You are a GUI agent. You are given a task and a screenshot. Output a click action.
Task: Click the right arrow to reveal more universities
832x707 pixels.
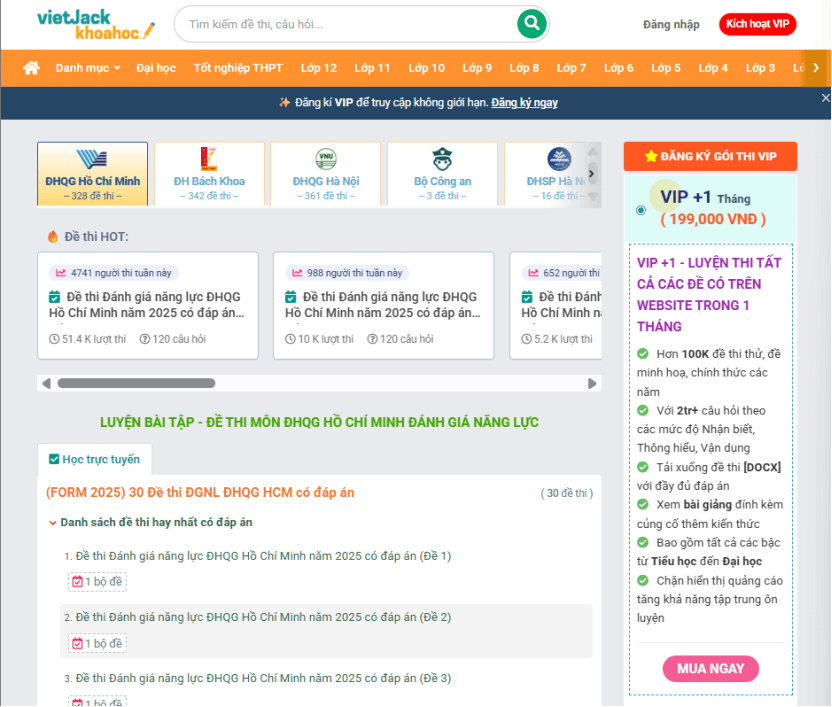click(591, 172)
